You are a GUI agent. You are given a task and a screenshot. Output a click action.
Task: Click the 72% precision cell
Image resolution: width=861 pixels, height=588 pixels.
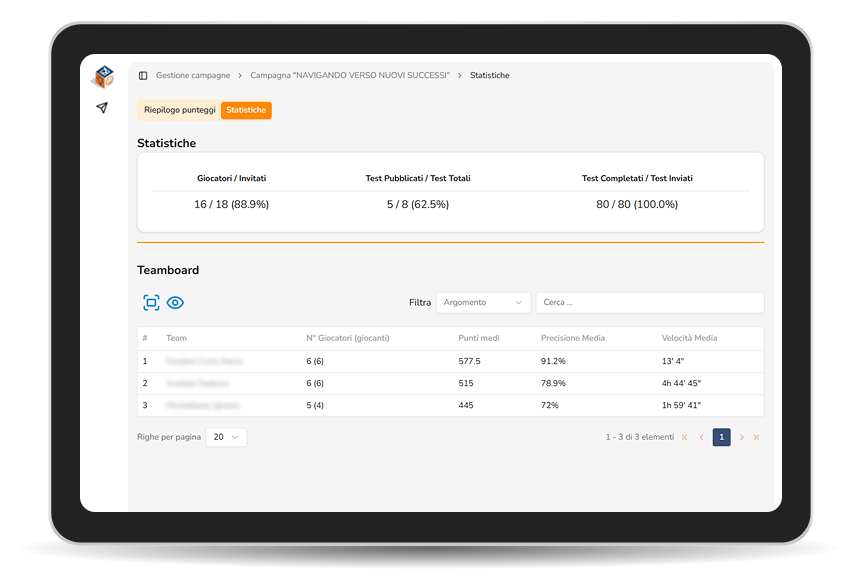tap(550, 405)
